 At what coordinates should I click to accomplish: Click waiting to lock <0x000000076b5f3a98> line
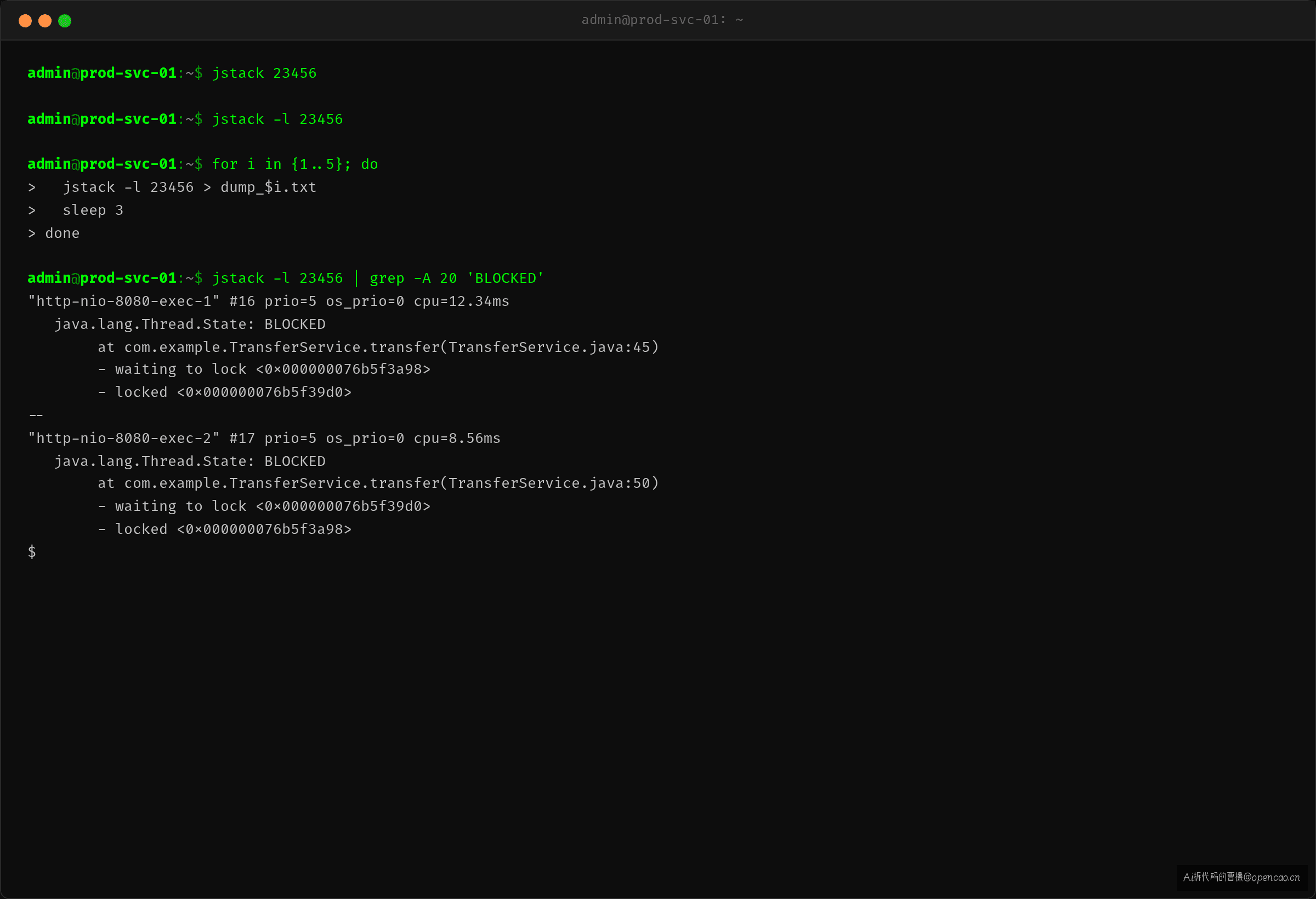tap(264, 369)
